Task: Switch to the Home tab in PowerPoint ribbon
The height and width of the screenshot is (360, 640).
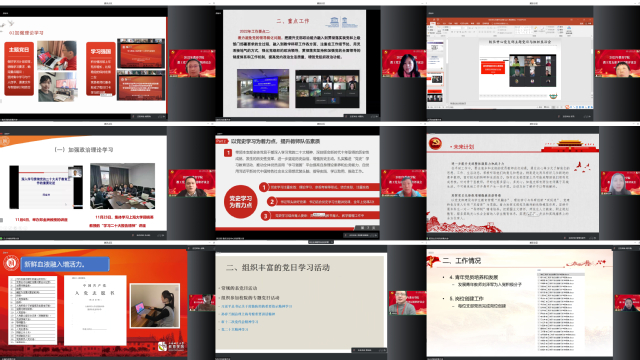Action: coord(433,23)
